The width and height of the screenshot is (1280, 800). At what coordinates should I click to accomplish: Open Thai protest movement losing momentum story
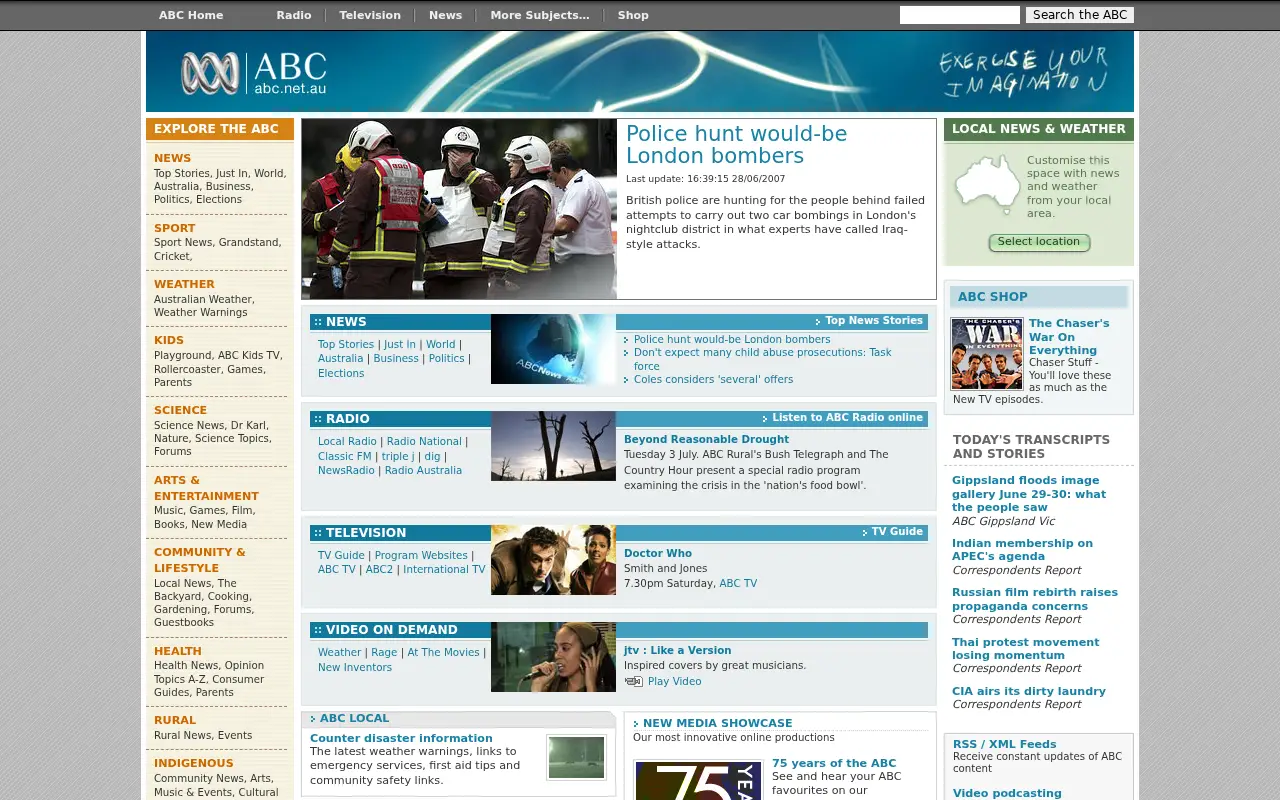pos(1025,649)
